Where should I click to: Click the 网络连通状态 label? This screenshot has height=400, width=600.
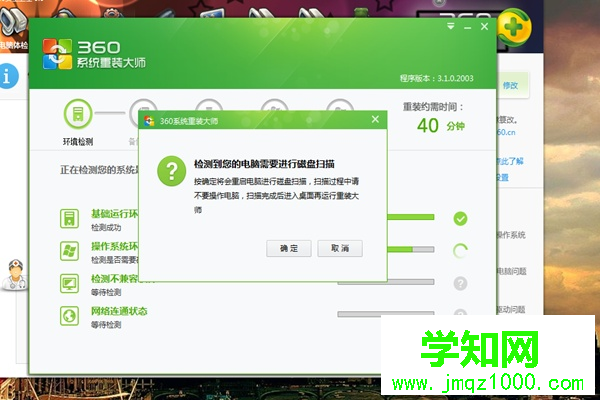click(119, 311)
